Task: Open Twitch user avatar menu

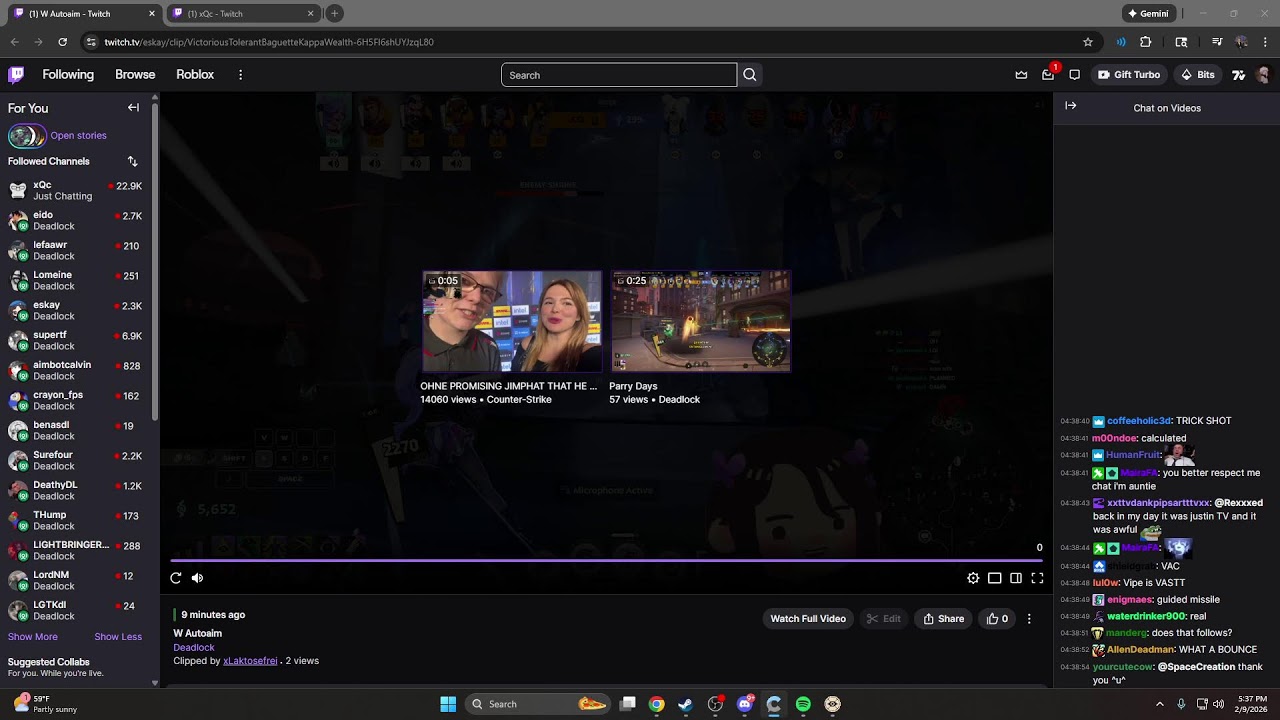Action: 1263,75
